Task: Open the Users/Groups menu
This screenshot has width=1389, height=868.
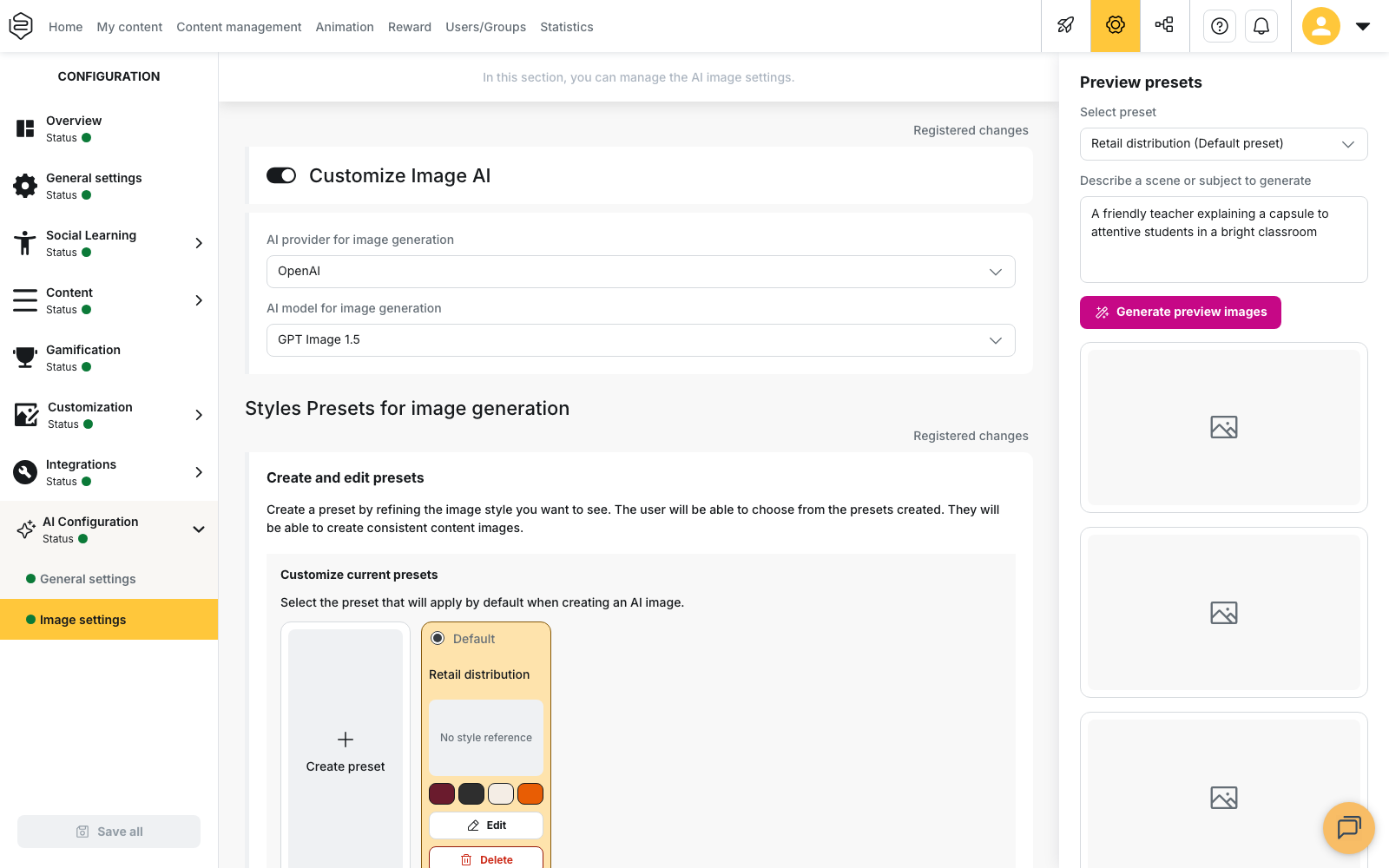Action: 486,27
